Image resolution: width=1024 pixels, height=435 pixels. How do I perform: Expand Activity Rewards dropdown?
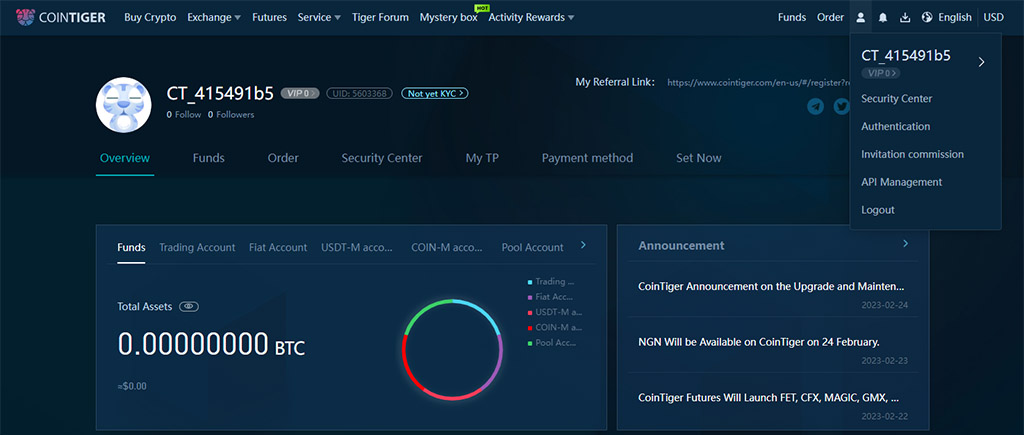(532, 18)
